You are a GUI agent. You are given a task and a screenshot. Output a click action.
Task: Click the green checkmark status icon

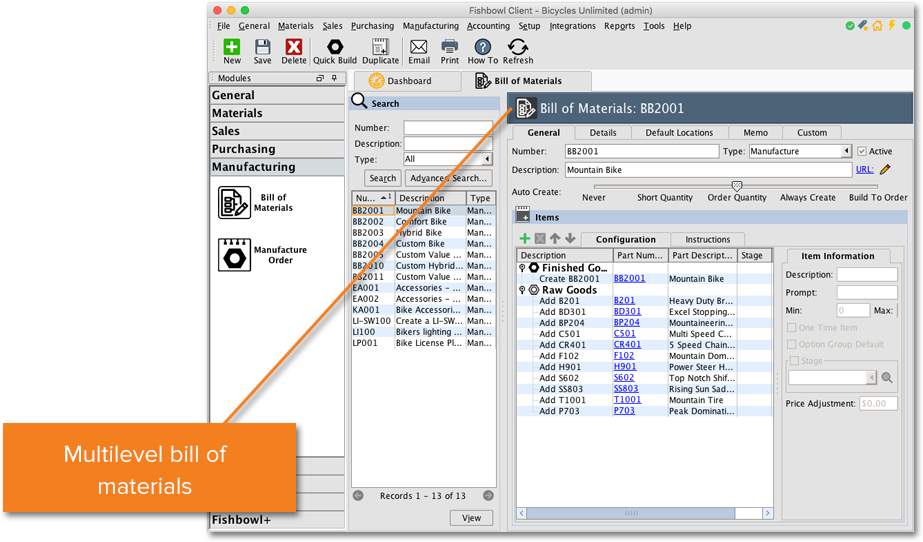[849, 25]
